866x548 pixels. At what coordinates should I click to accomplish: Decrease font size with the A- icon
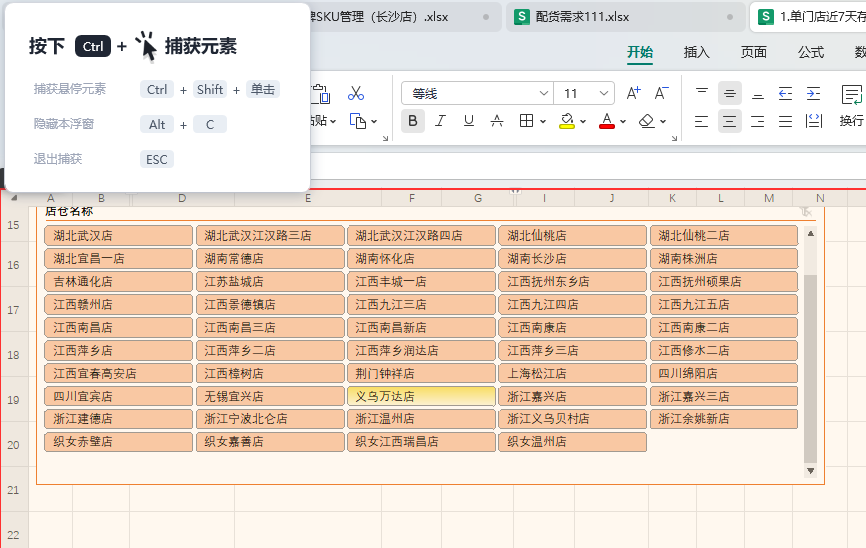661,93
